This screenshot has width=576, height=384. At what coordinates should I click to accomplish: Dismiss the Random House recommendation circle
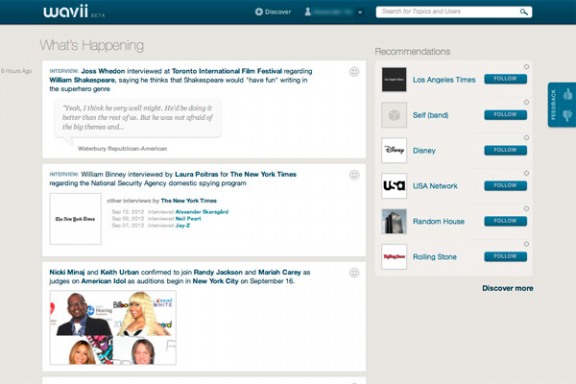pos(526,208)
